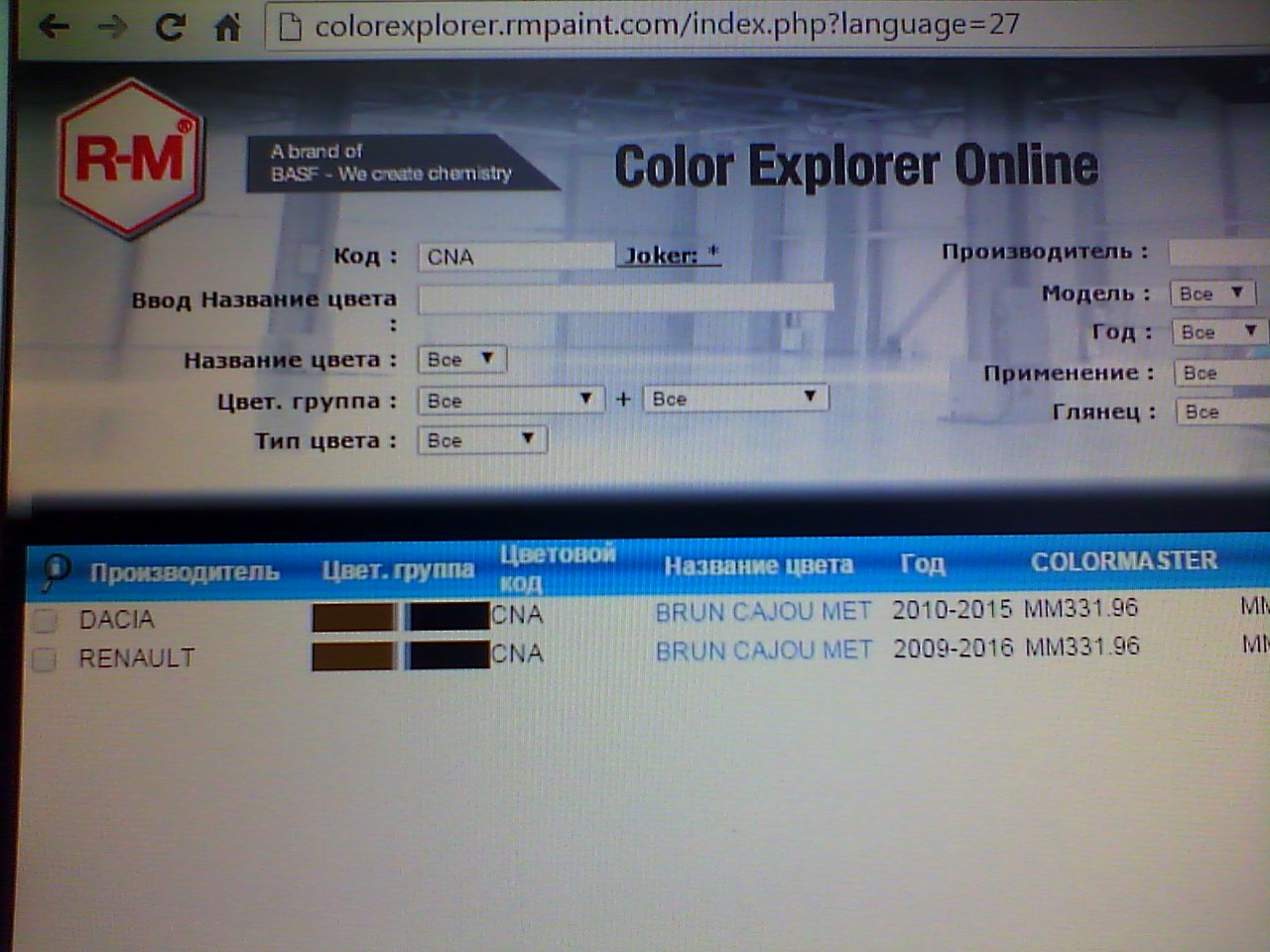Click the Производитель input field

click(1219, 253)
